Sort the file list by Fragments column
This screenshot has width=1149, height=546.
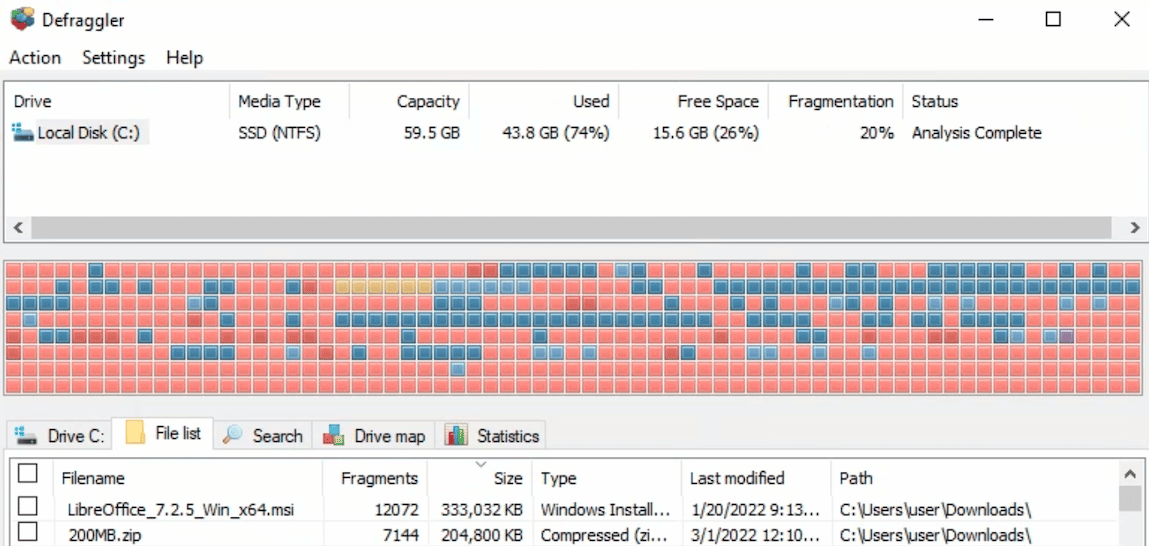pos(379,479)
